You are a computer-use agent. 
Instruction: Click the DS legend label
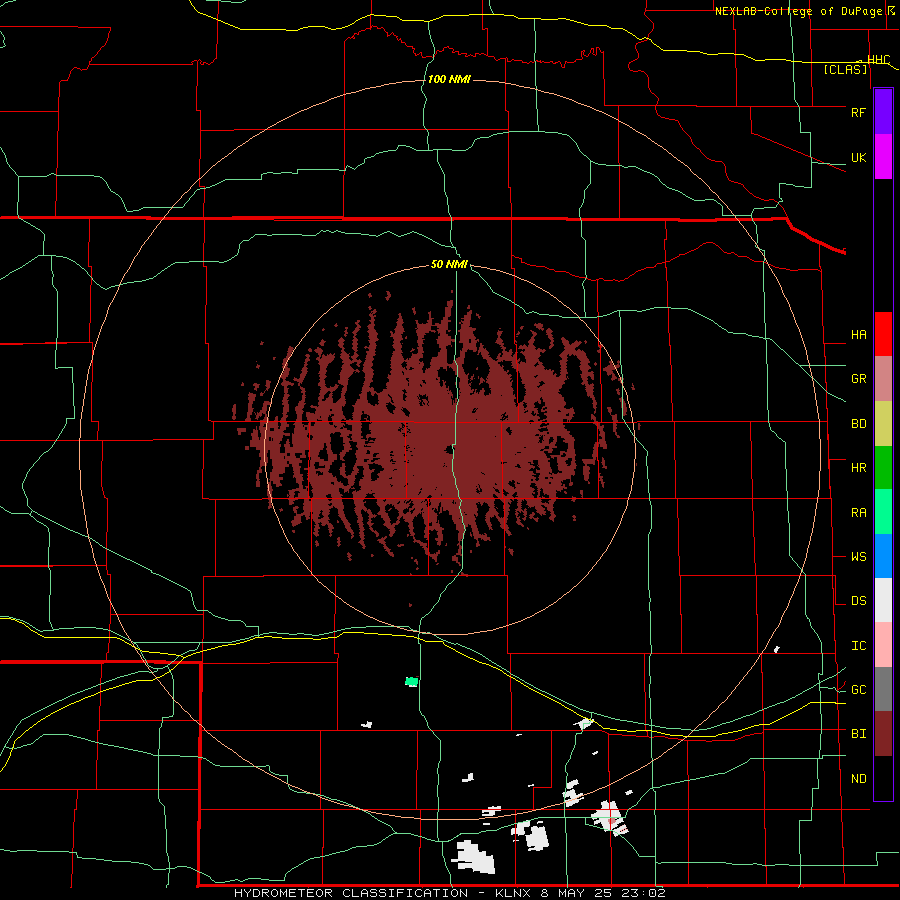(x=858, y=601)
